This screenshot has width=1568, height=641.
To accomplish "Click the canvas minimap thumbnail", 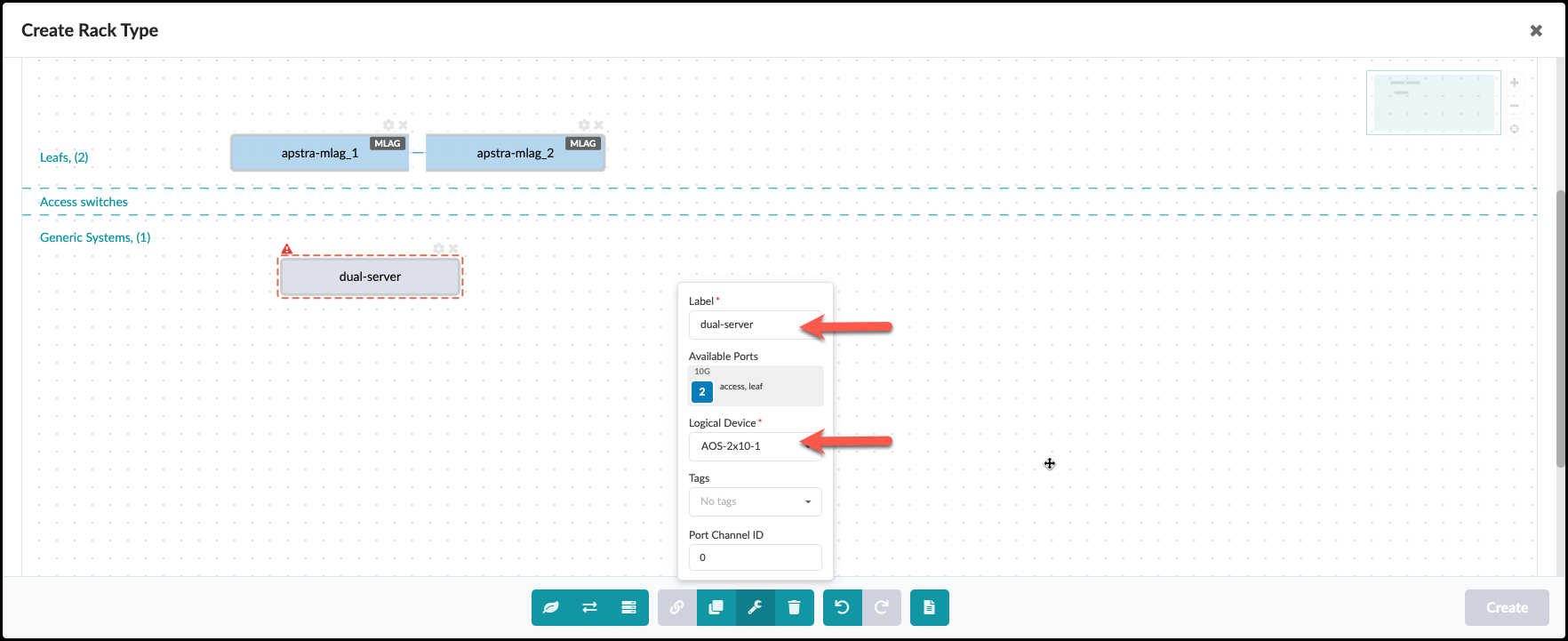I will (1433, 103).
